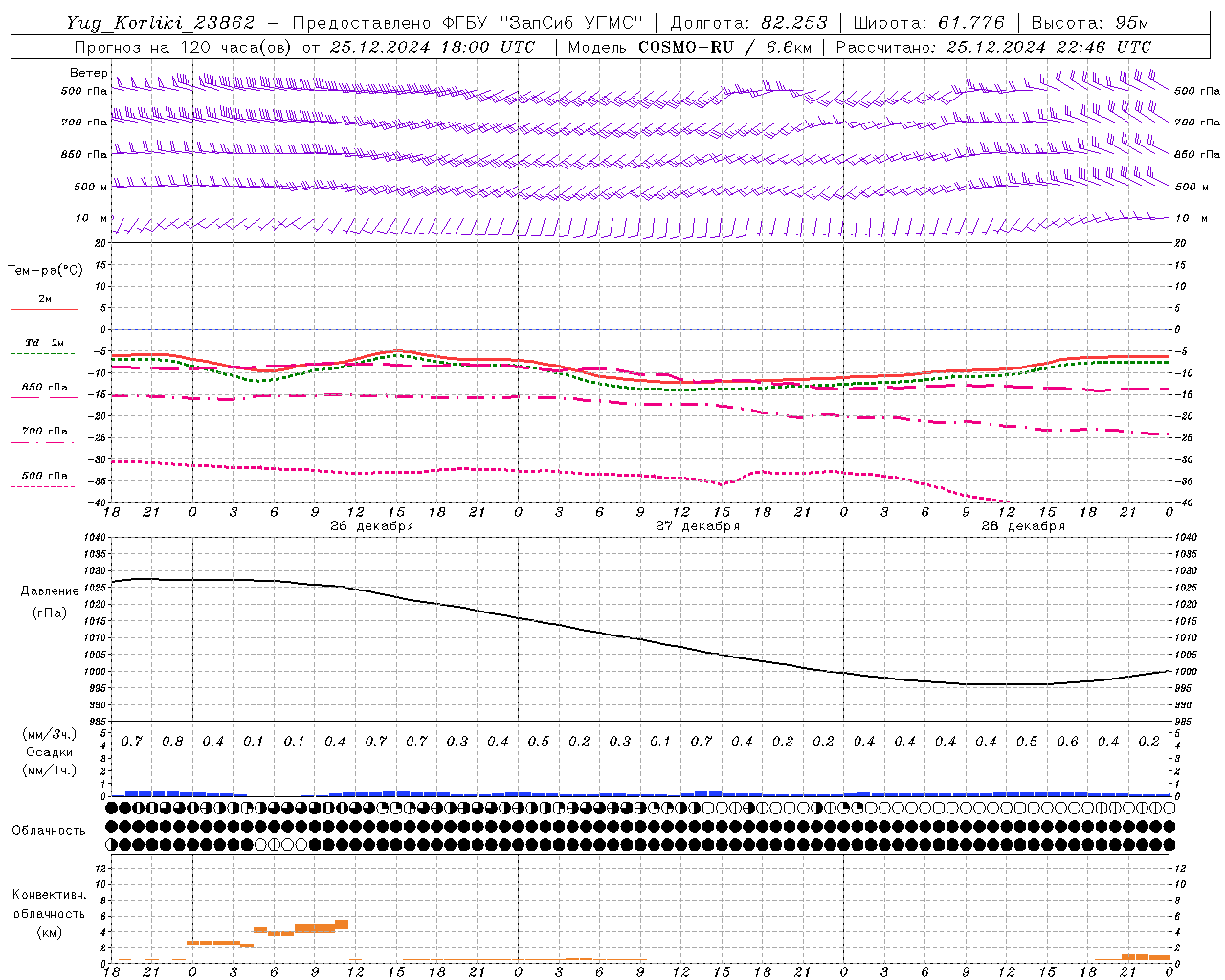Click the date label "26 декабря"
Viewport: 1225px width, 980px height.
click(x=371, y=526)
